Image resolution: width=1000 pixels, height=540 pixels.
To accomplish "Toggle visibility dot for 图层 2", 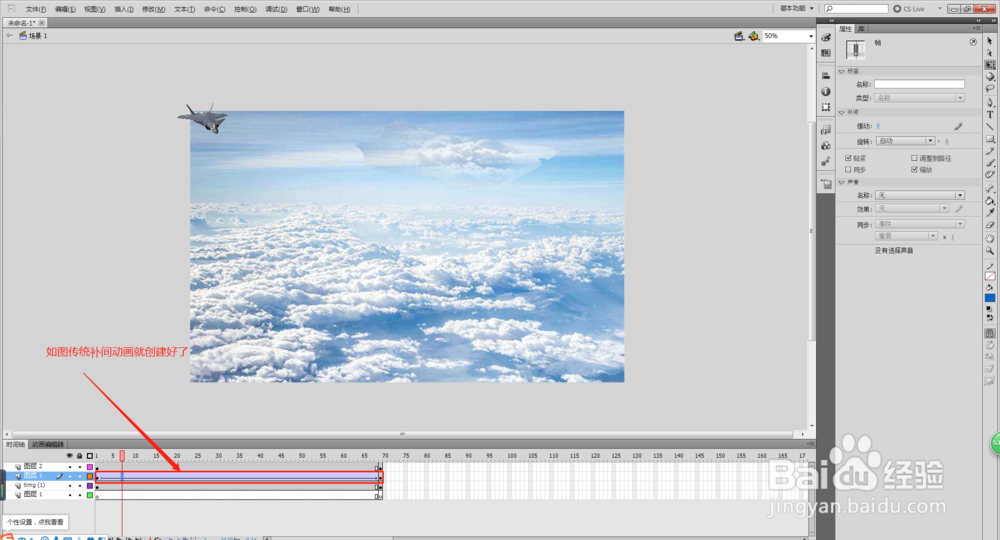I will tap(70, 467).
